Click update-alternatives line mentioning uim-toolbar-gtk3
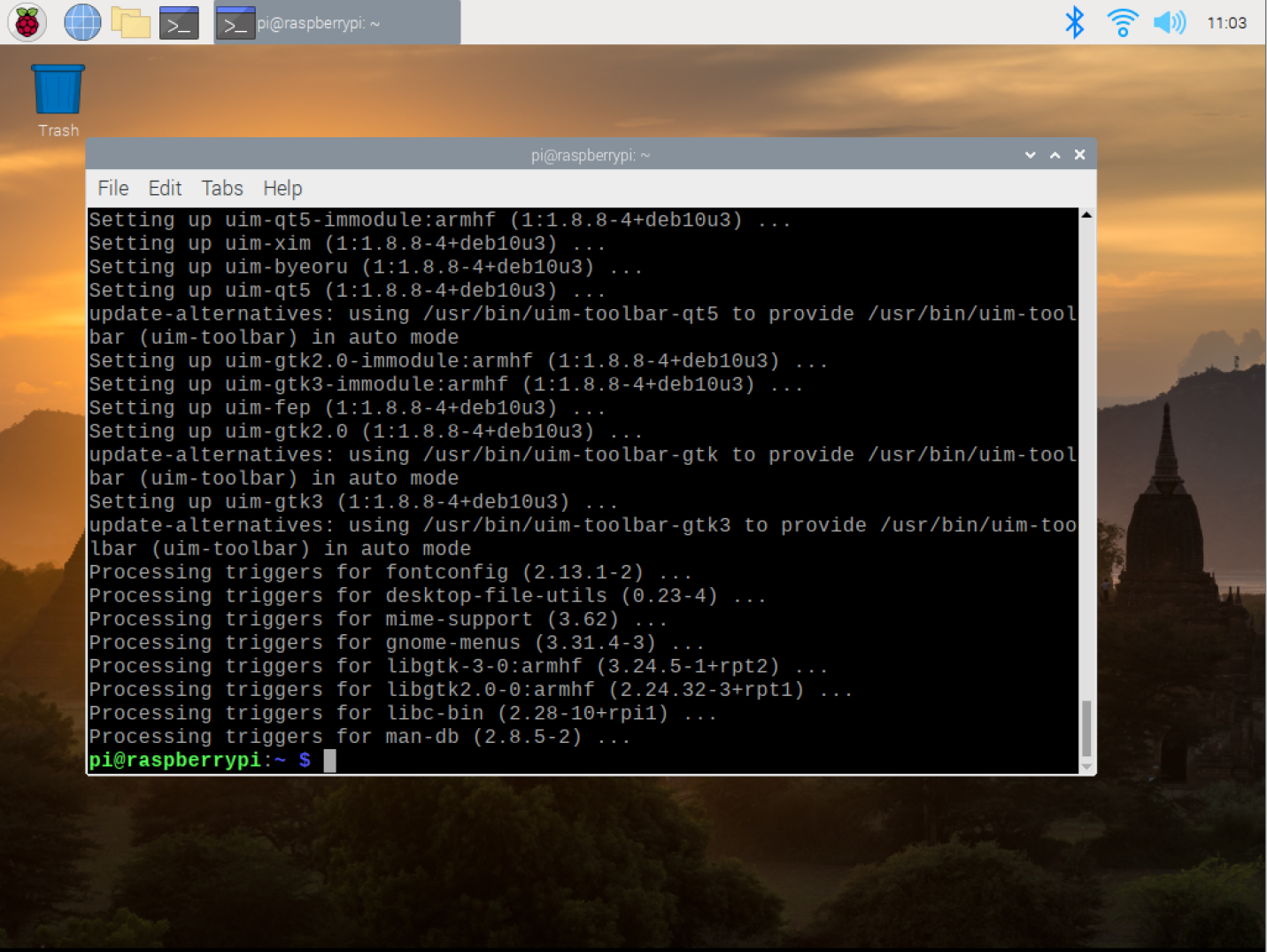The image size is (1267, 952). point(583,537)
